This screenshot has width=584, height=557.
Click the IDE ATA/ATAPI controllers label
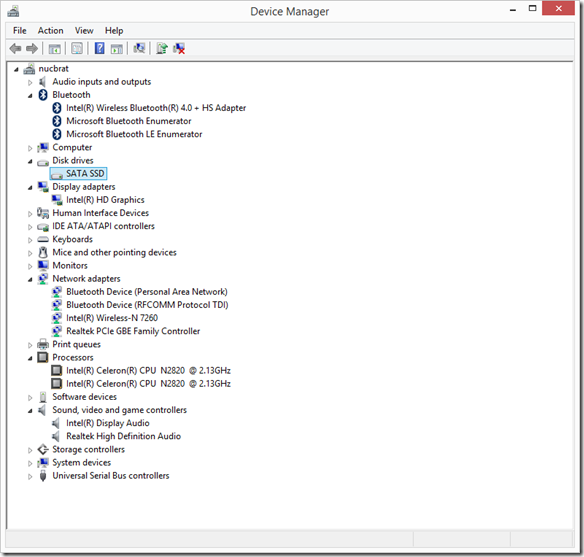pos(103,226)
